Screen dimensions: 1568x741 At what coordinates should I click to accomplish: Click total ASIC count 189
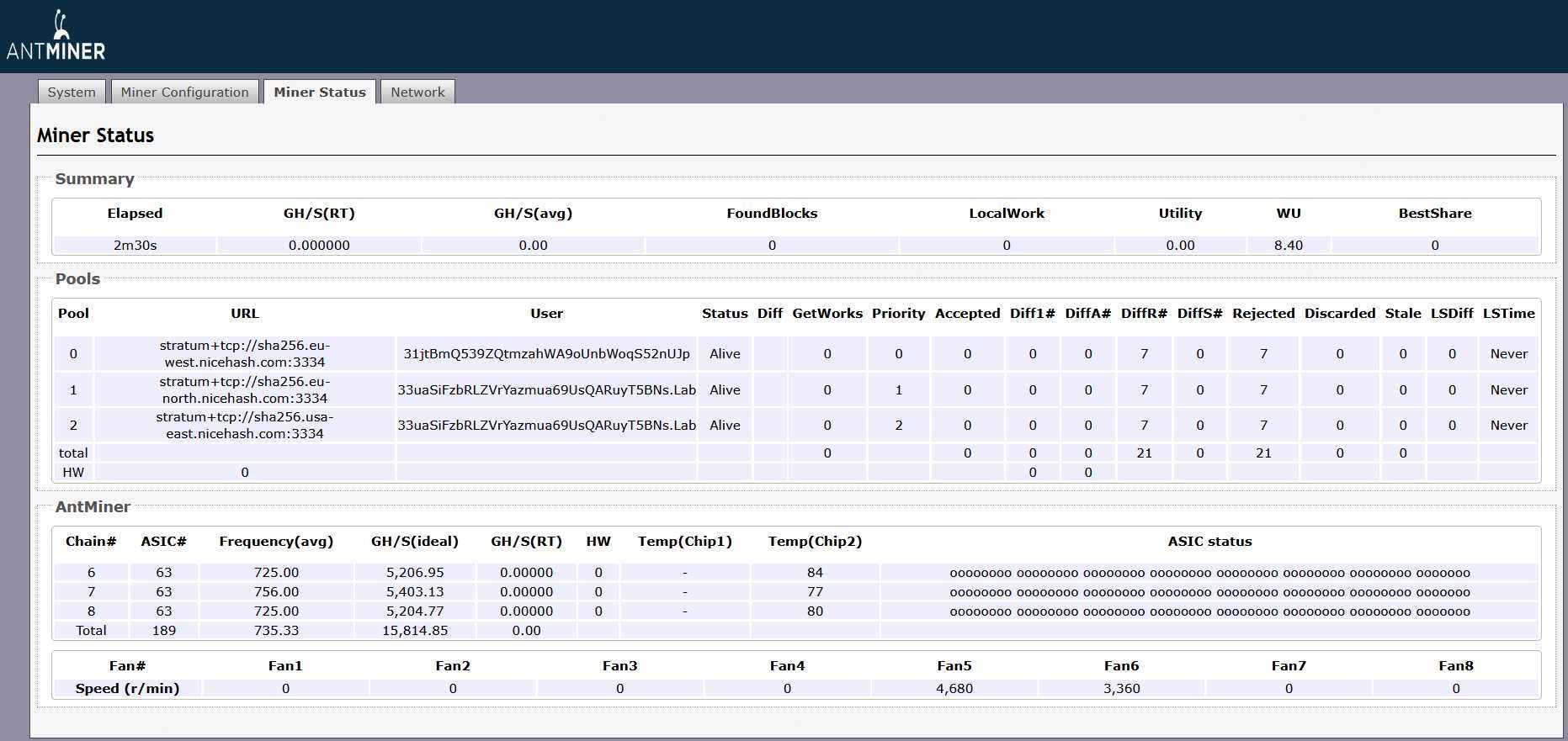tap(164, 631)
